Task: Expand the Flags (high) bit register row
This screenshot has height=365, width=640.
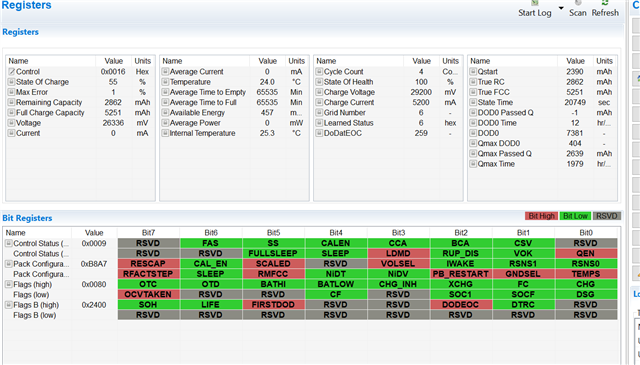Action: point(9,284)
